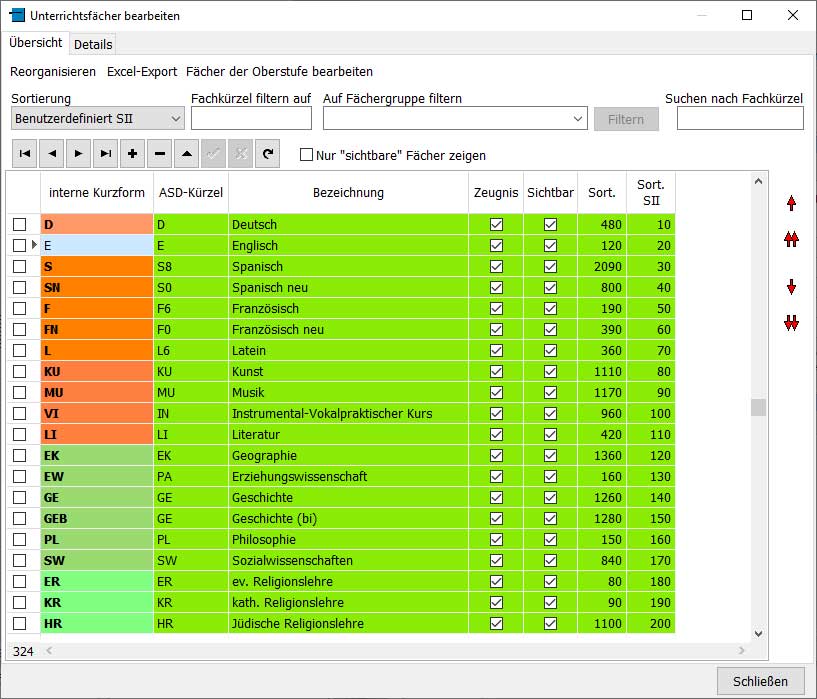Toggle Sichtbar checkbox for Spanisch
Screen dimensions: 817x699
pos(550,266)
